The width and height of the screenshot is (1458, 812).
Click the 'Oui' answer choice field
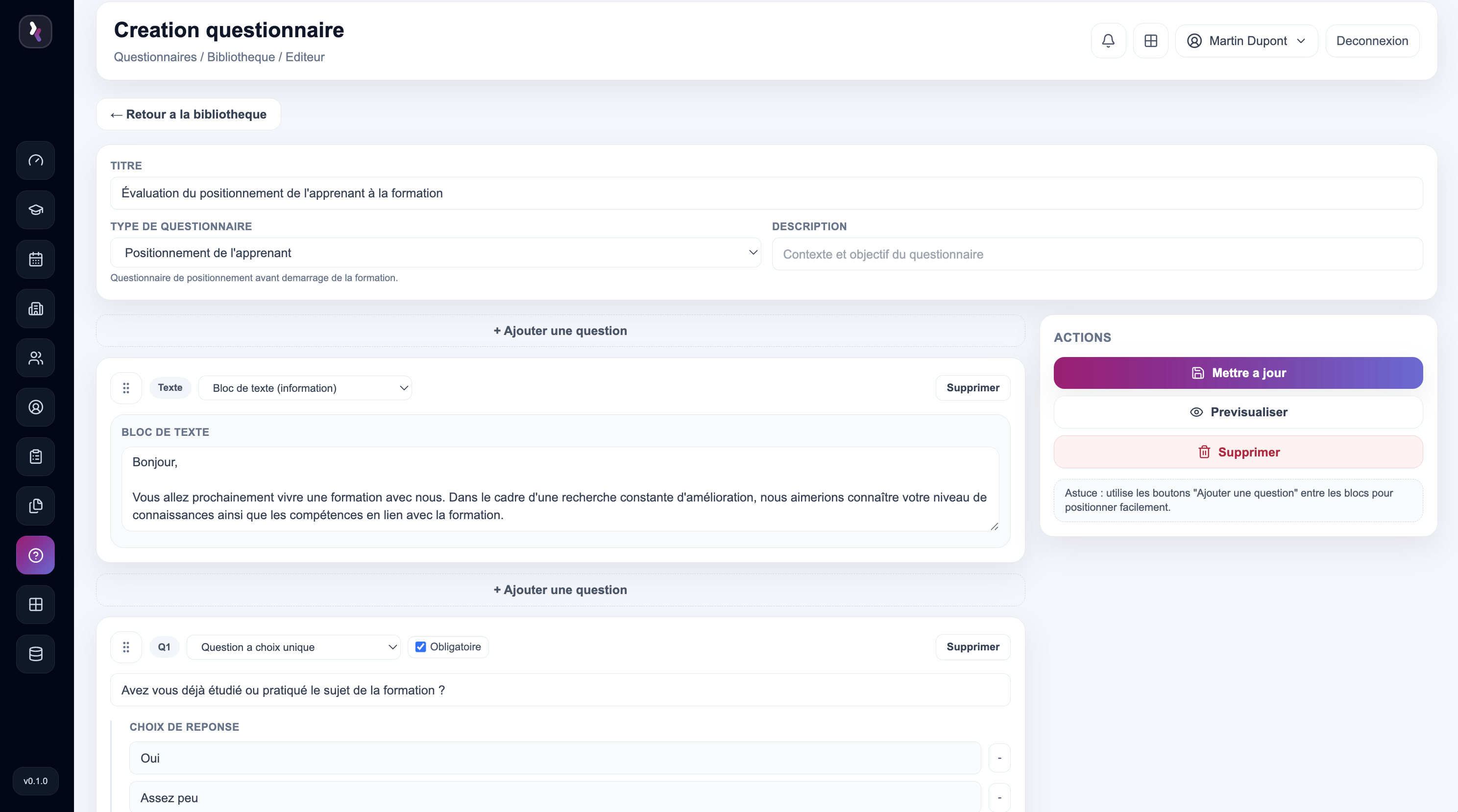(x=555, y=758)
